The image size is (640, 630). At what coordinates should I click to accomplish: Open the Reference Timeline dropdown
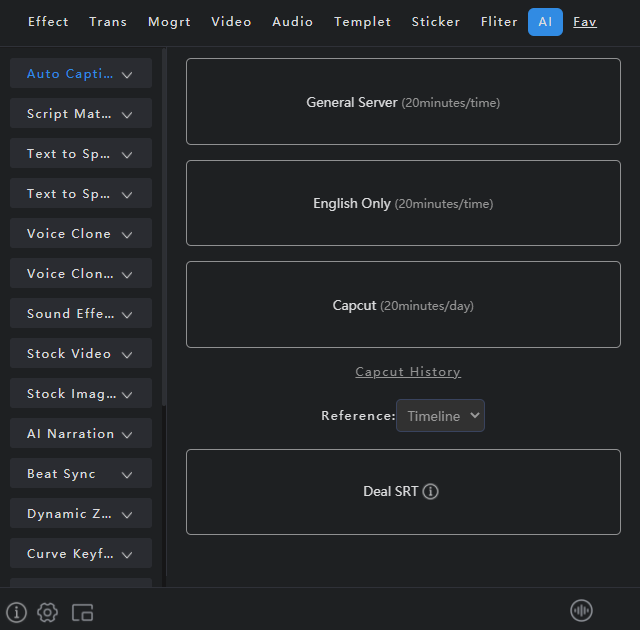pyautogui.click(x=440, y=415)
